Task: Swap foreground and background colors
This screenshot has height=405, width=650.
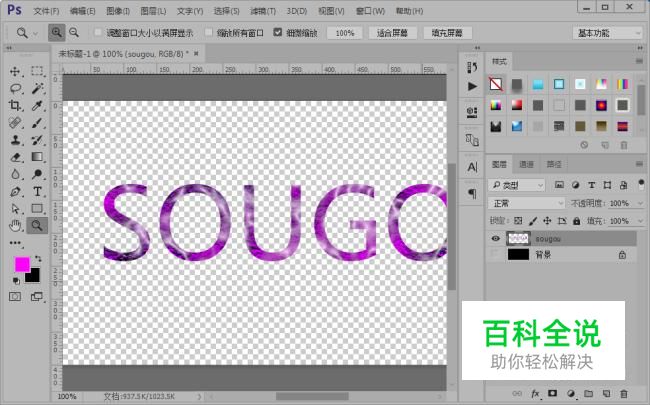Action: (x=38, y=259)
